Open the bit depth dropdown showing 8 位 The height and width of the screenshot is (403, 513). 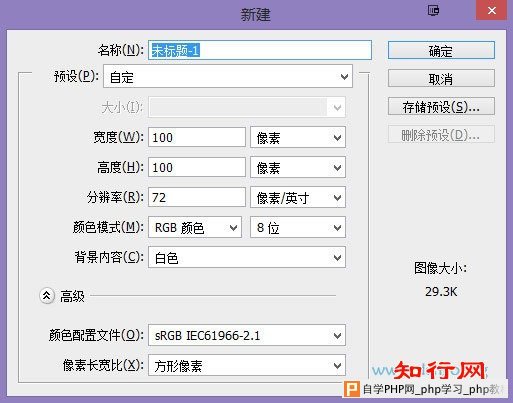(x=298, y=227)
